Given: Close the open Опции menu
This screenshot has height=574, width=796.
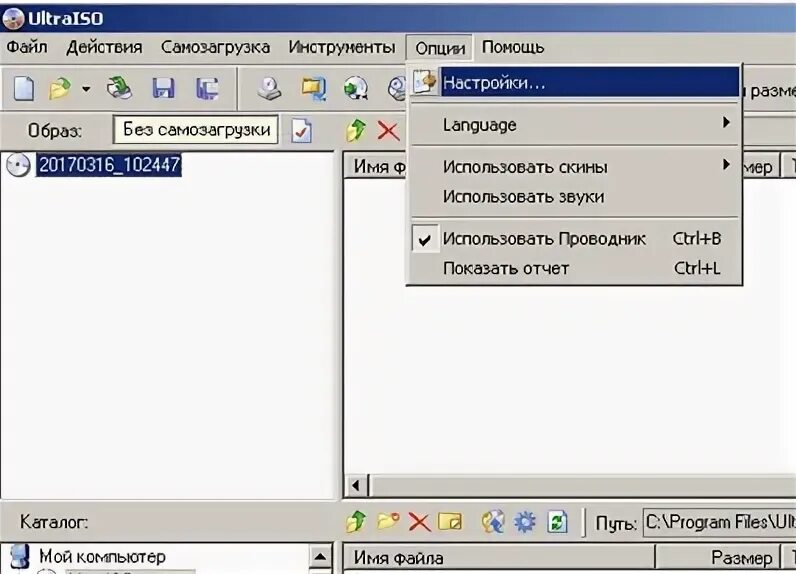Looking at the screenshot, I should point(440,48).
